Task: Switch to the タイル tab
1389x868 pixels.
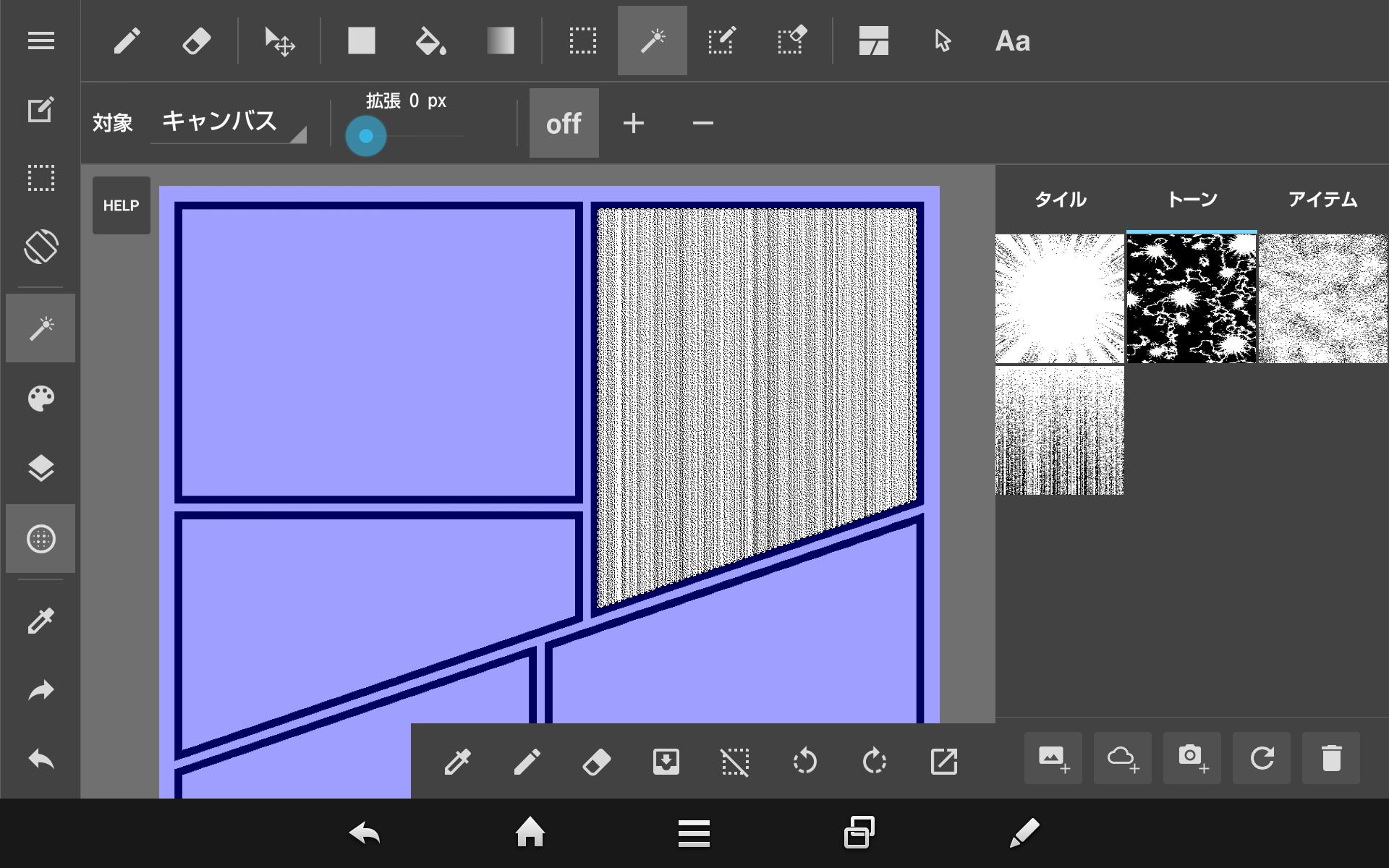Action: pyautogui.click(x=1060, y=200)
